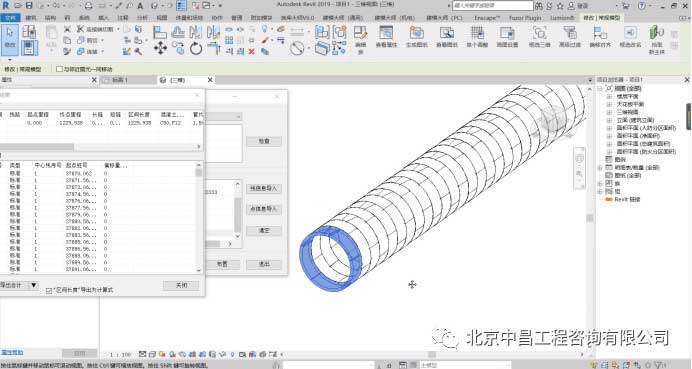Screen dimensions: 692x369
Task: Click the 框选改名 ribbon icon
Action: pos(630,37)
